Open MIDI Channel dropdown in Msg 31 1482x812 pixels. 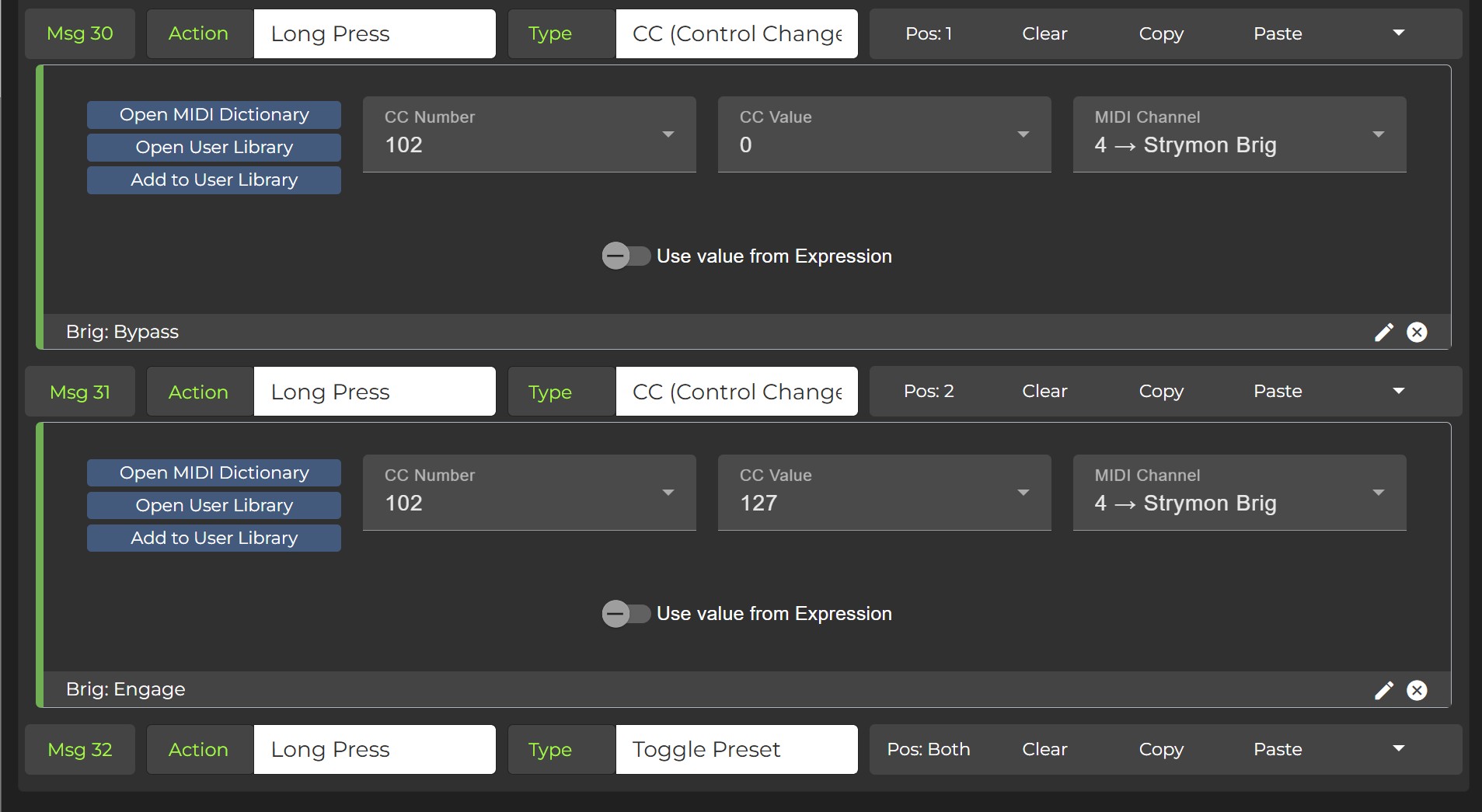[x=1239, y=493]
